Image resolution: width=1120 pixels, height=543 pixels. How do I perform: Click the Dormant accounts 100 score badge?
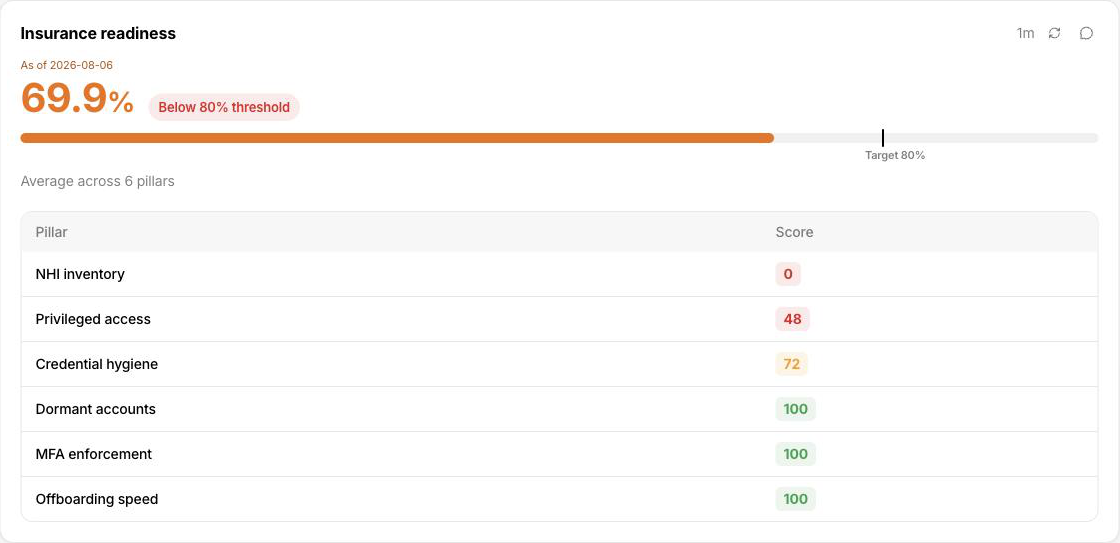(x=796, y=409)
